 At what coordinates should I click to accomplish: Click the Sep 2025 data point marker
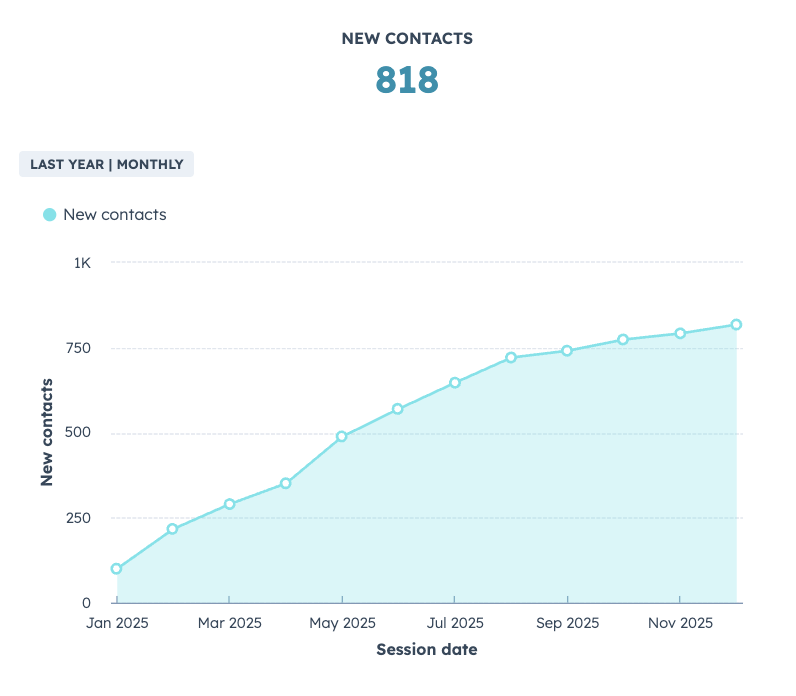[567, 351]
